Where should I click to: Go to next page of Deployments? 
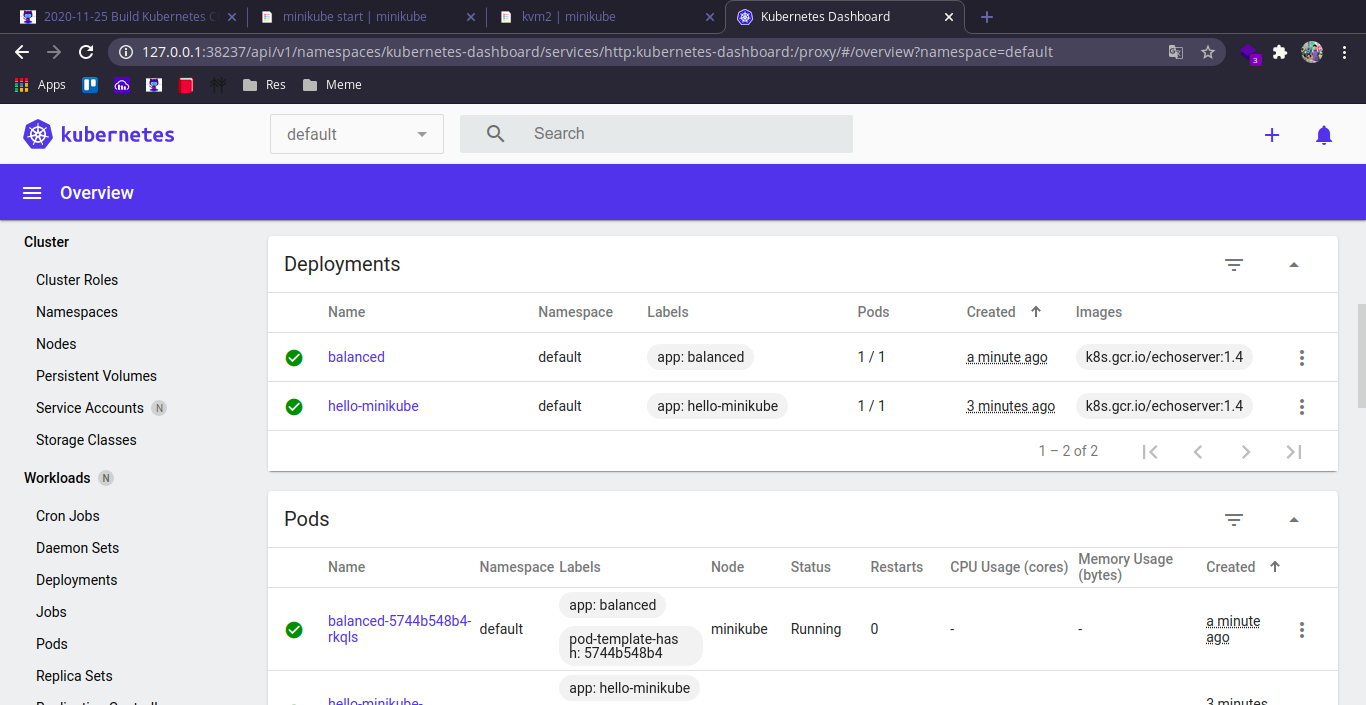1246,452
